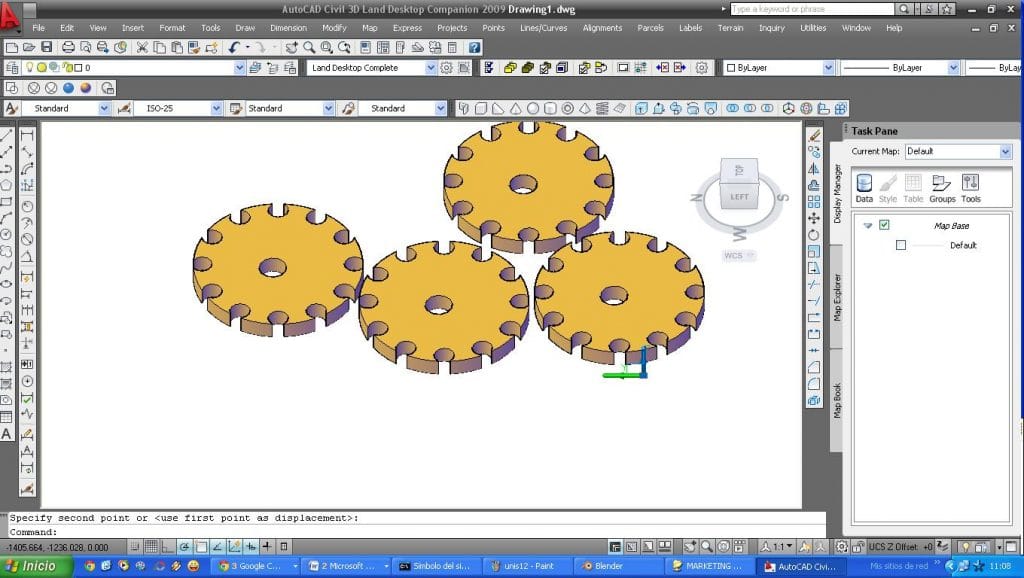Click the Undo toolbar icon

pos(233,47)
